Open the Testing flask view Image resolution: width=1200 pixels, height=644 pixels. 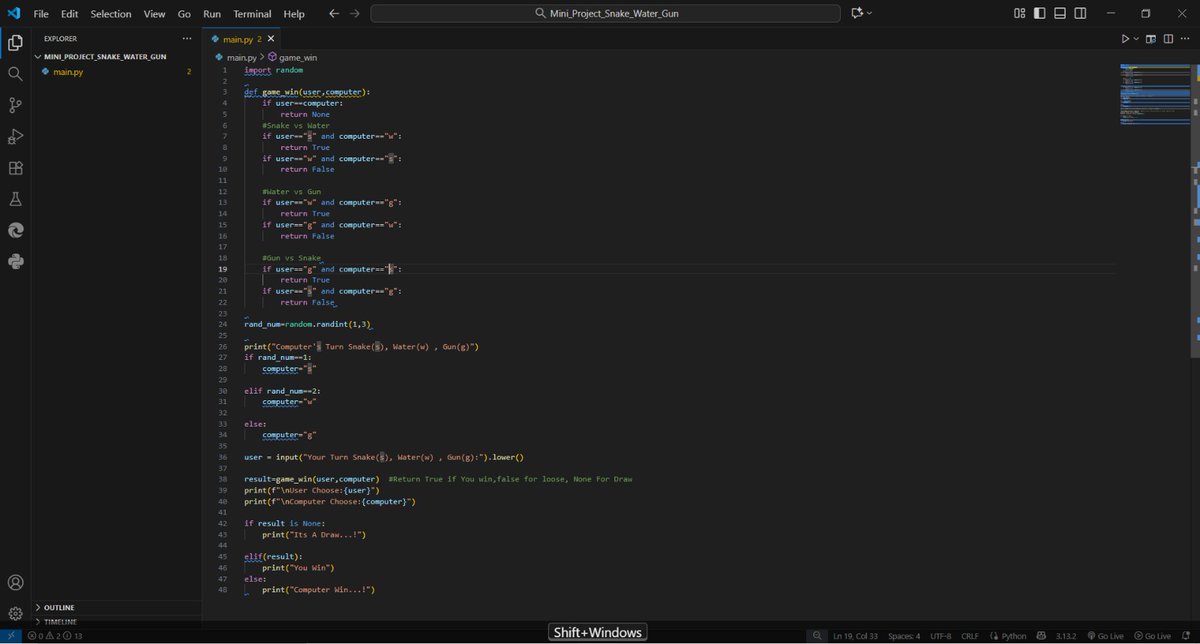click(x=15, y=199)
